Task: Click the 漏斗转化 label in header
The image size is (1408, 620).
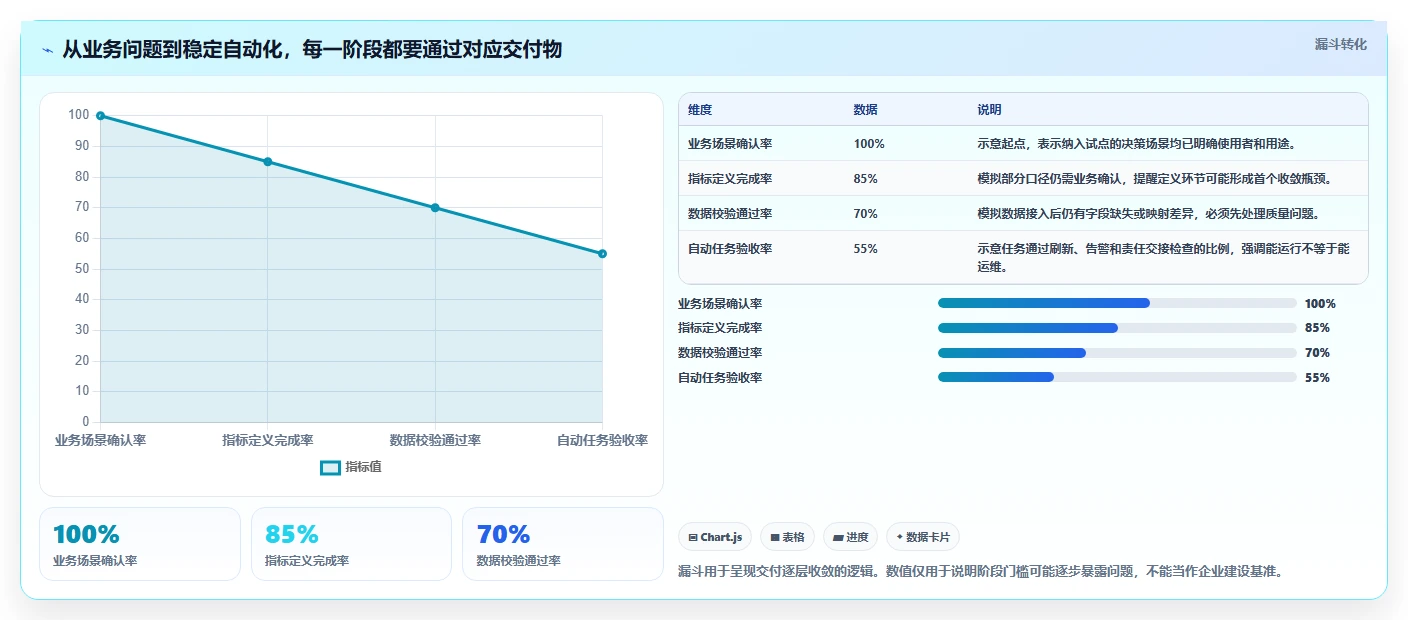Action: (x=1340, y=44)
